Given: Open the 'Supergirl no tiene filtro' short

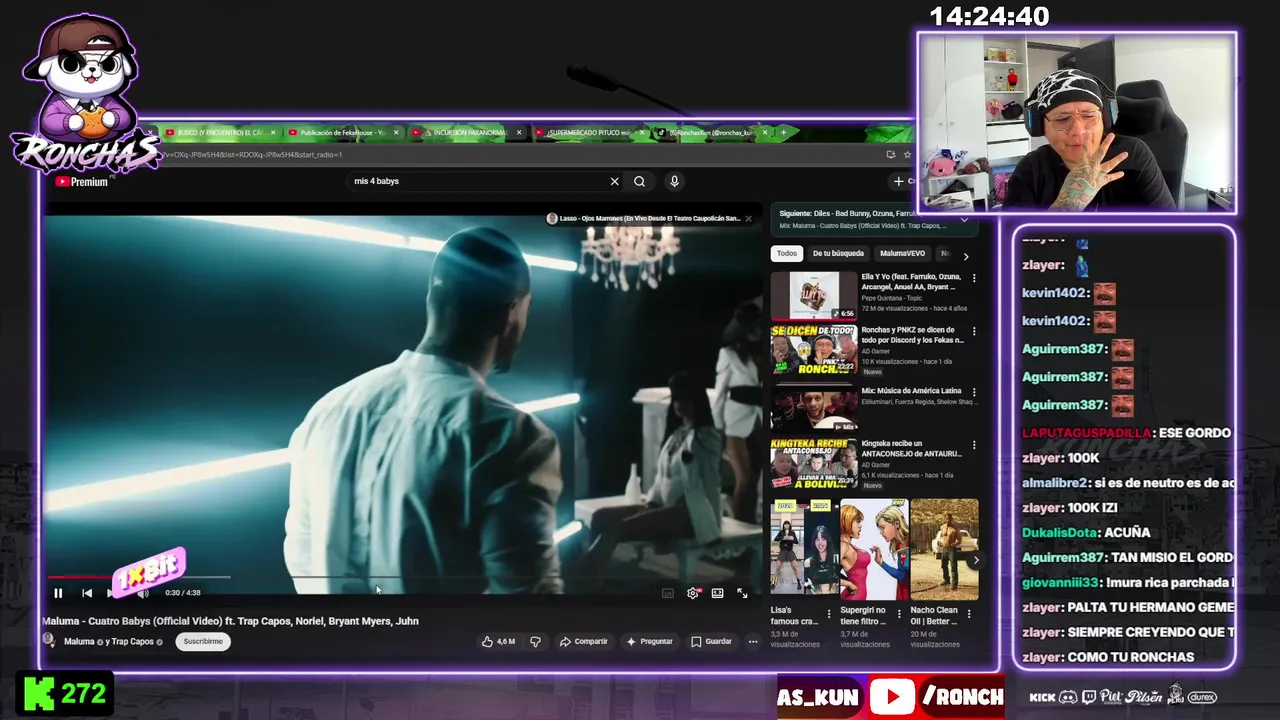Looking at the screenshot, I should pos(874,549).
